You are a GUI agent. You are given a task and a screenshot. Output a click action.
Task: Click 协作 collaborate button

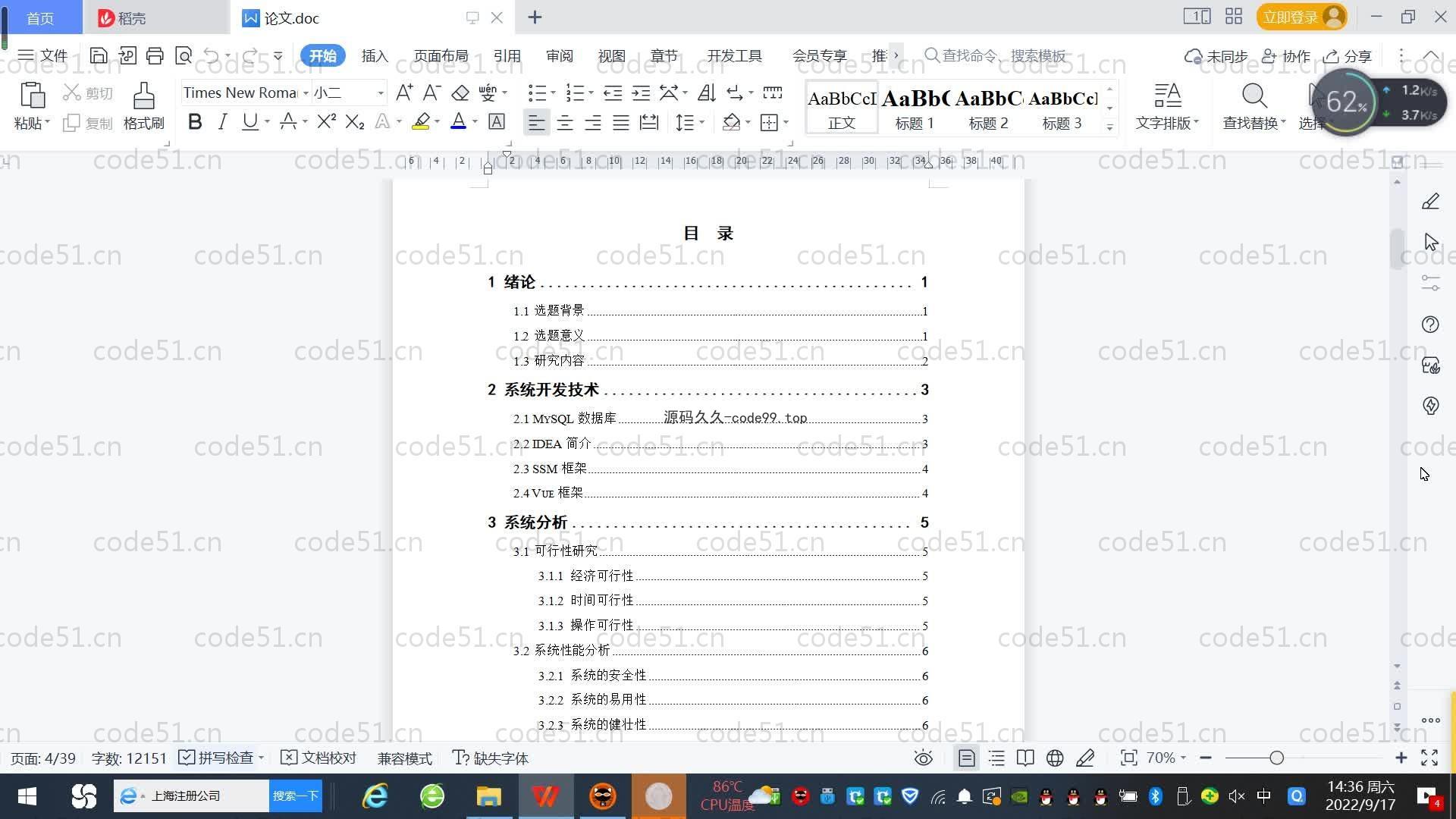[1286, 56]
